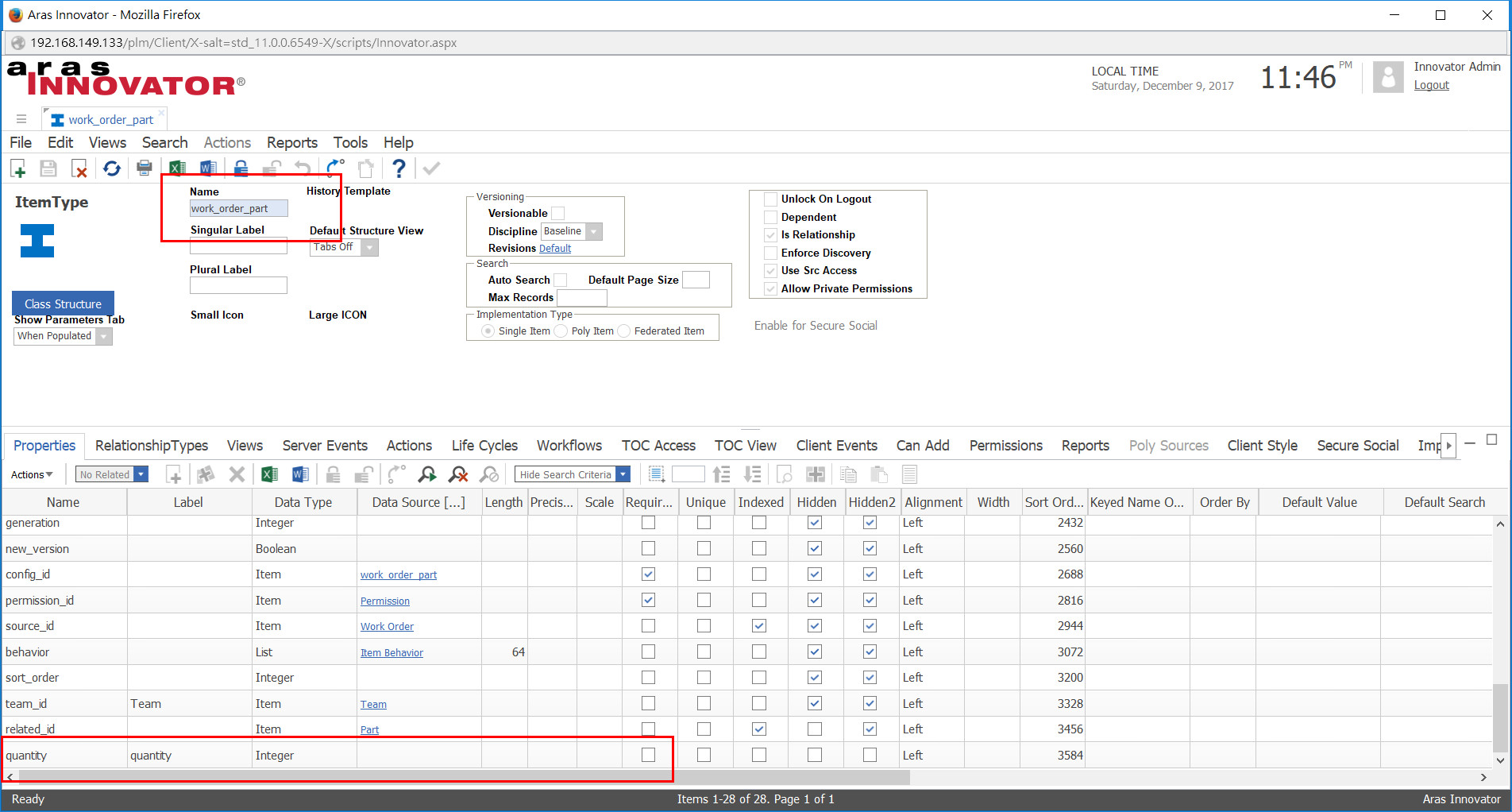The width and height of the screenshot is (1512, 812).
Task: Open the No Related dropdown
Action: pos(141,474)
